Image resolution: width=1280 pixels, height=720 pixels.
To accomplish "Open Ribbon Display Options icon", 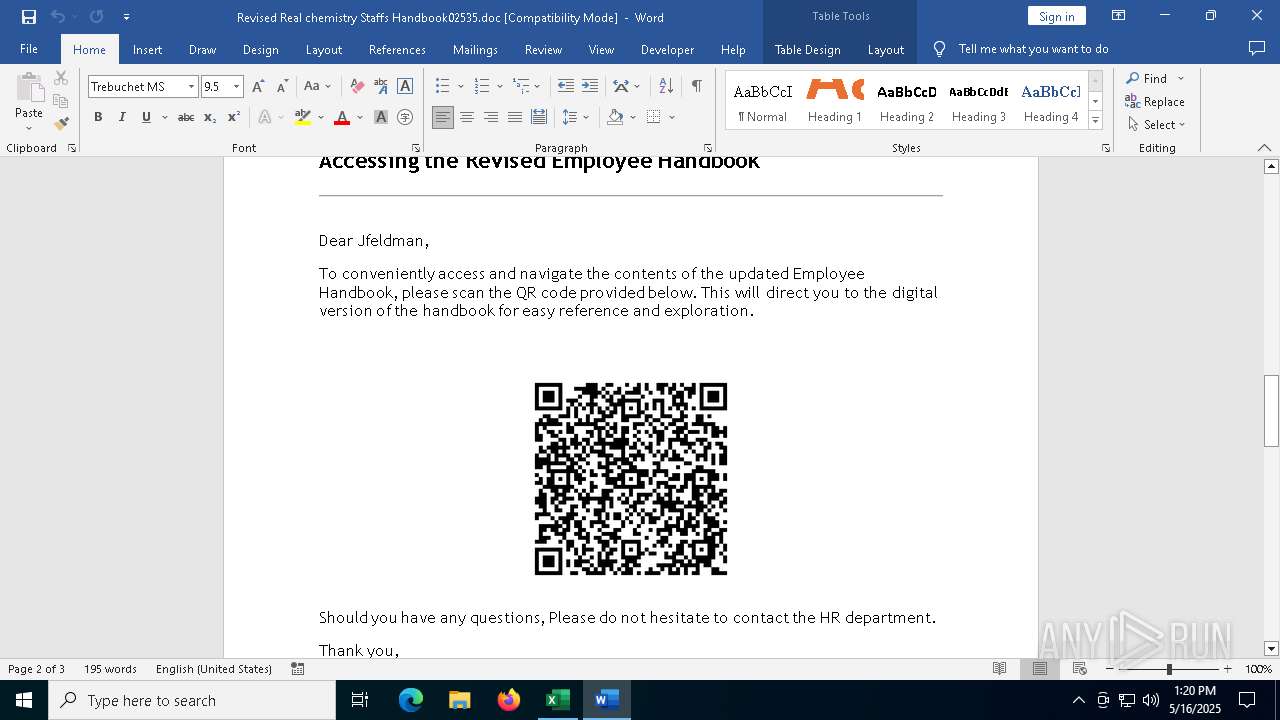I will [x=1119, y=16].
